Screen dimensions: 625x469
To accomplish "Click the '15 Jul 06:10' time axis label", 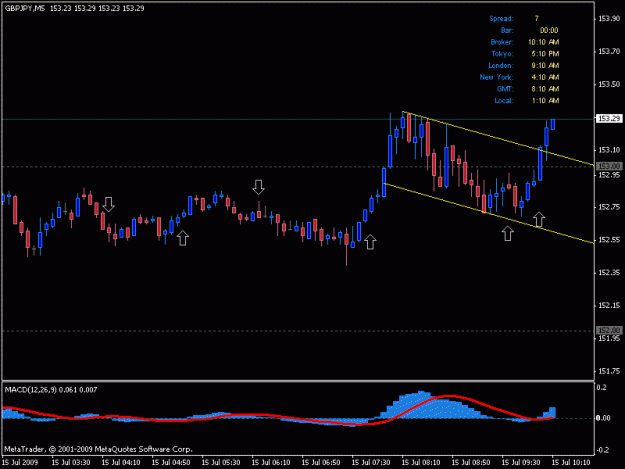I will (x=271, y=463).
